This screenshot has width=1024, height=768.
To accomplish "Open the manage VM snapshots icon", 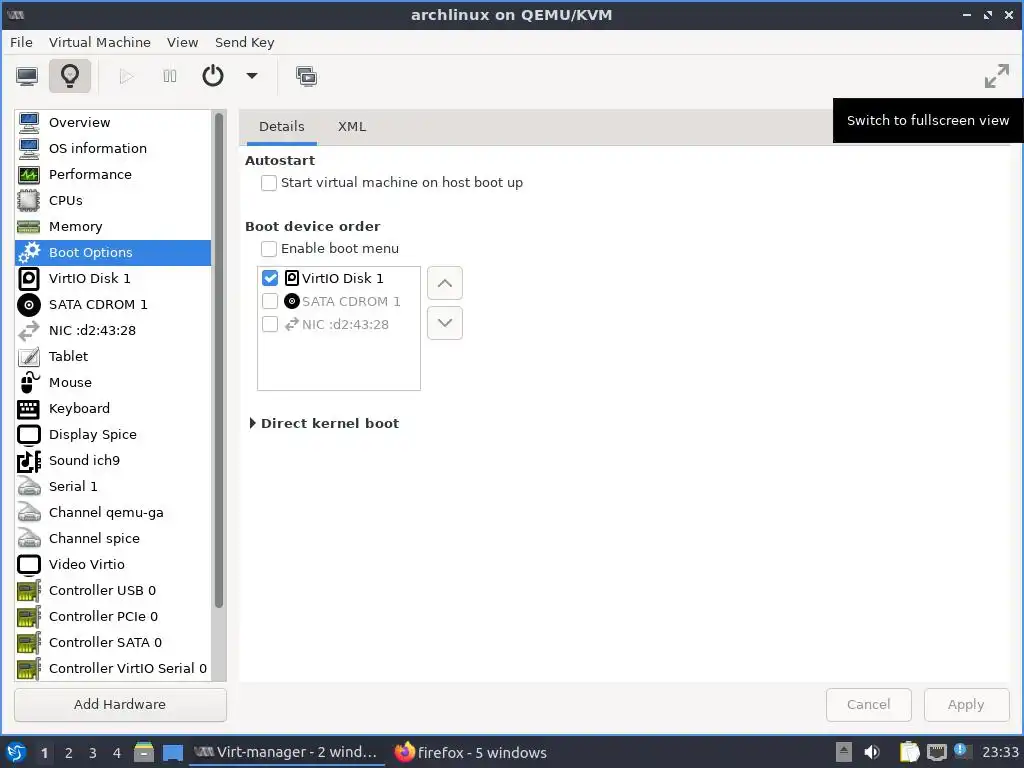I will point(306,76).
